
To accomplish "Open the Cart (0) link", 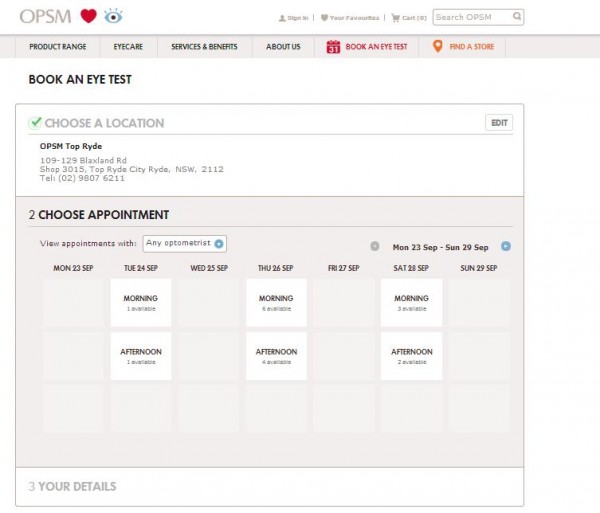I will pos(414,18).
